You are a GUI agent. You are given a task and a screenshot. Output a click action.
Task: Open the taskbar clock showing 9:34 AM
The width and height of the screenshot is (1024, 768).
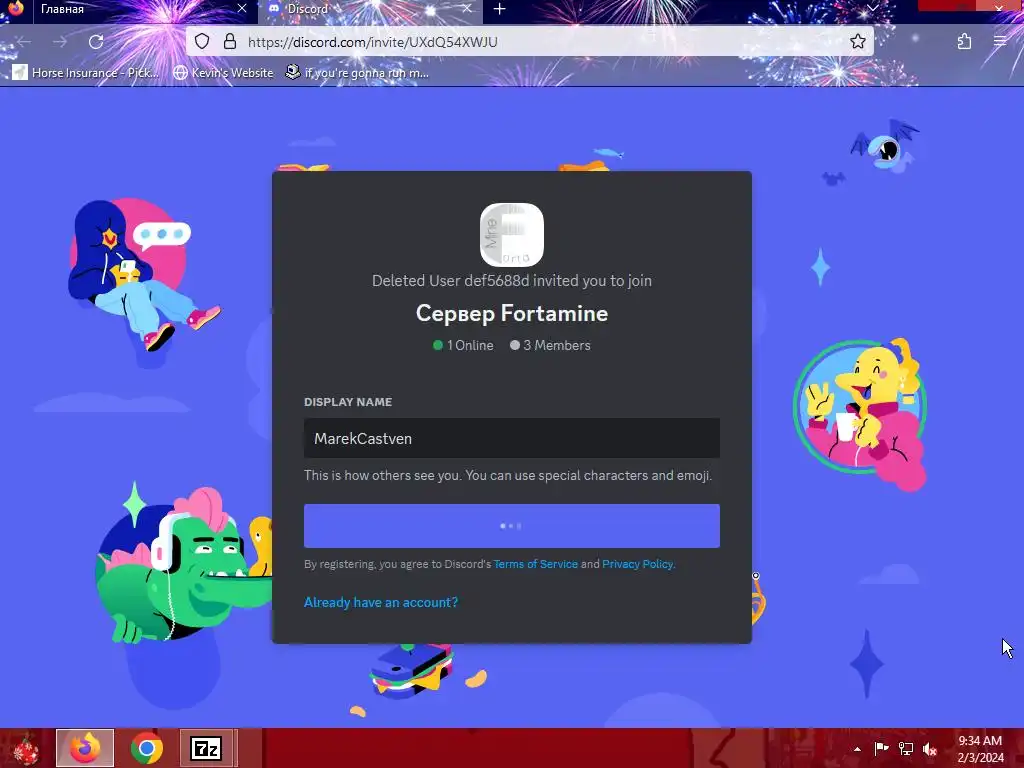click(x=980, y=749)
